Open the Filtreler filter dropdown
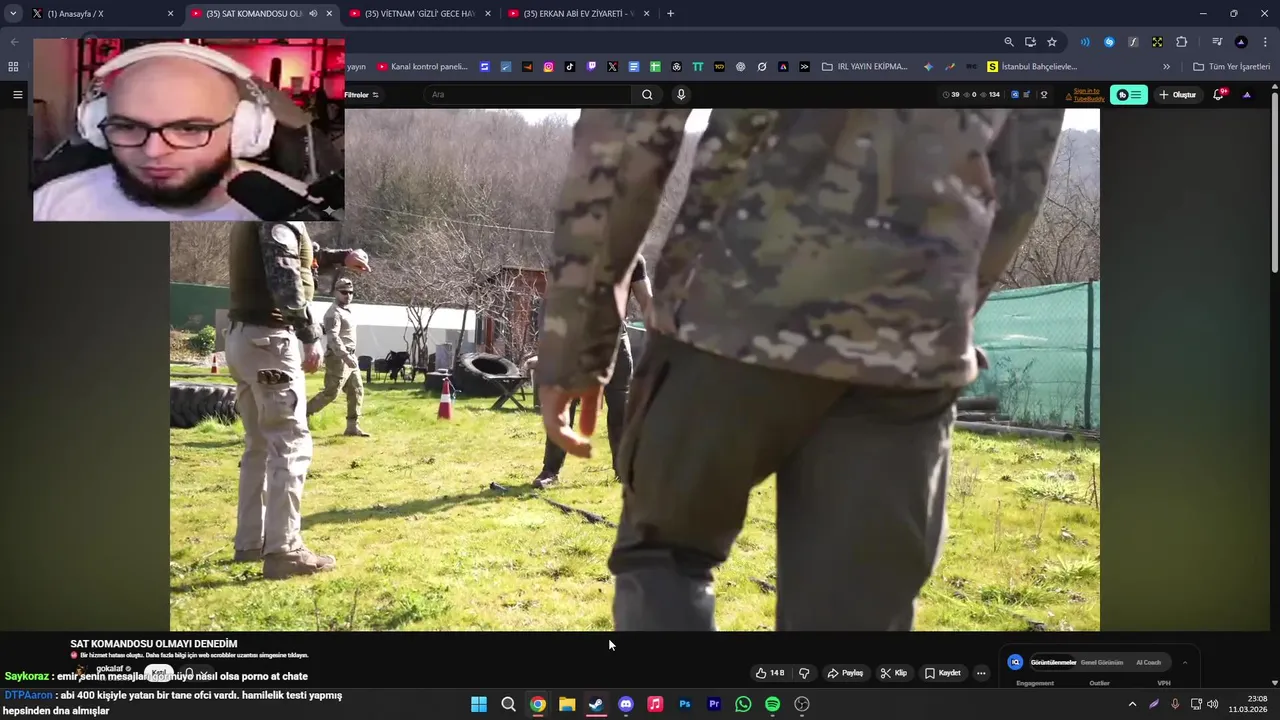The image size is (1280, 720). (361, 94)
